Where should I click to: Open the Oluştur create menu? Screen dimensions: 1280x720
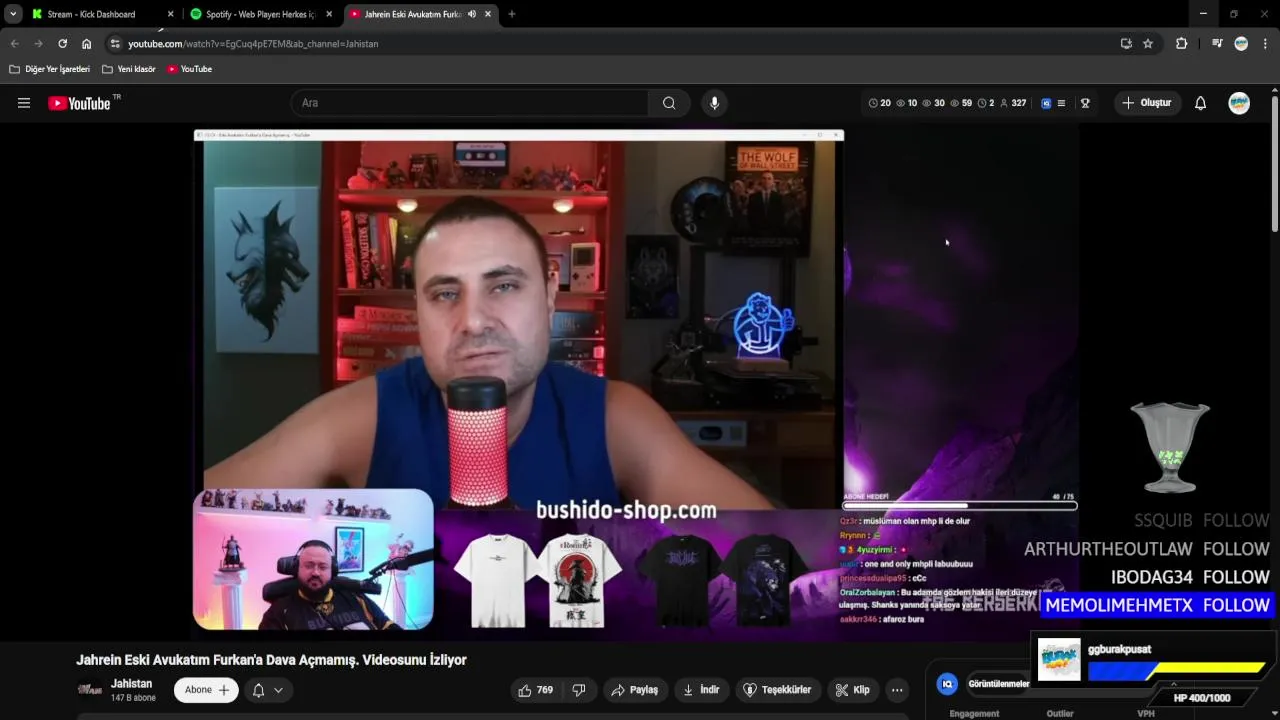[1147, 103]
